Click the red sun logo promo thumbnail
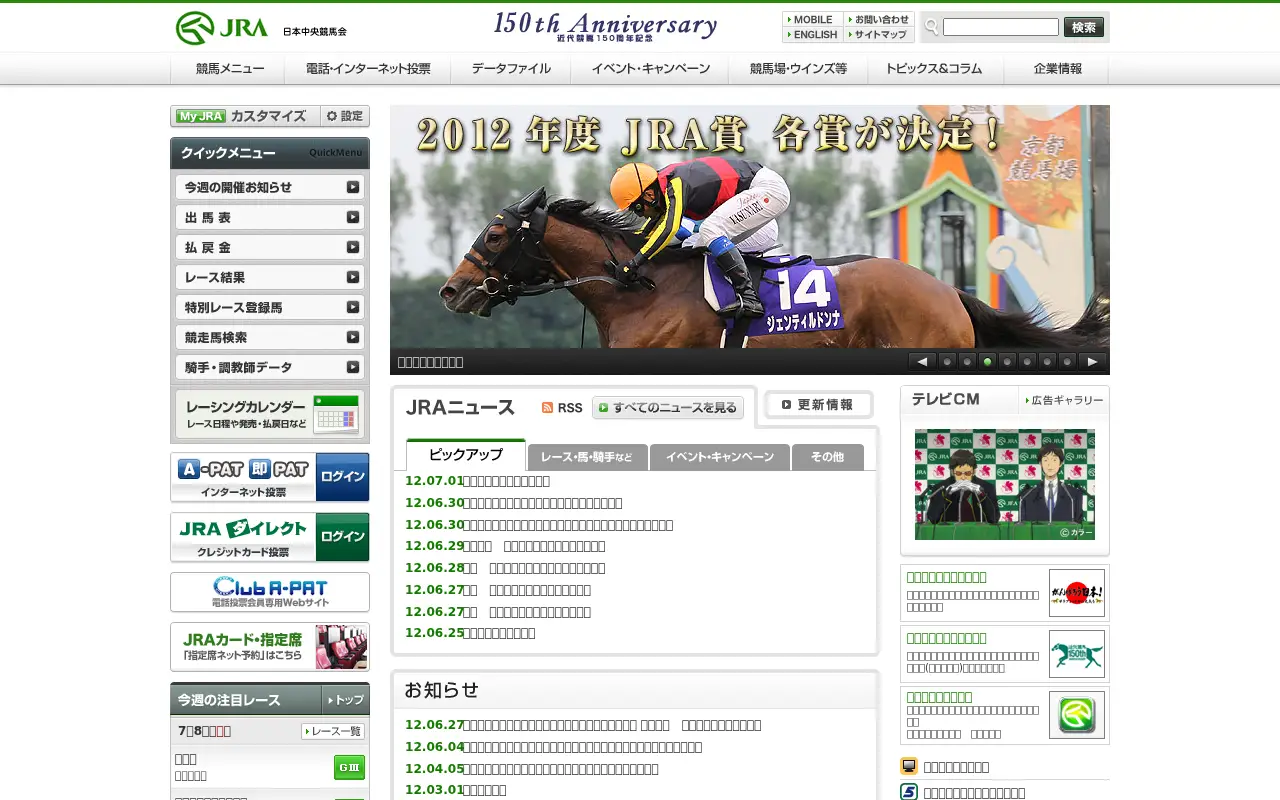Viewport: 1280px width, 800px height. [x=1077, y=593]
